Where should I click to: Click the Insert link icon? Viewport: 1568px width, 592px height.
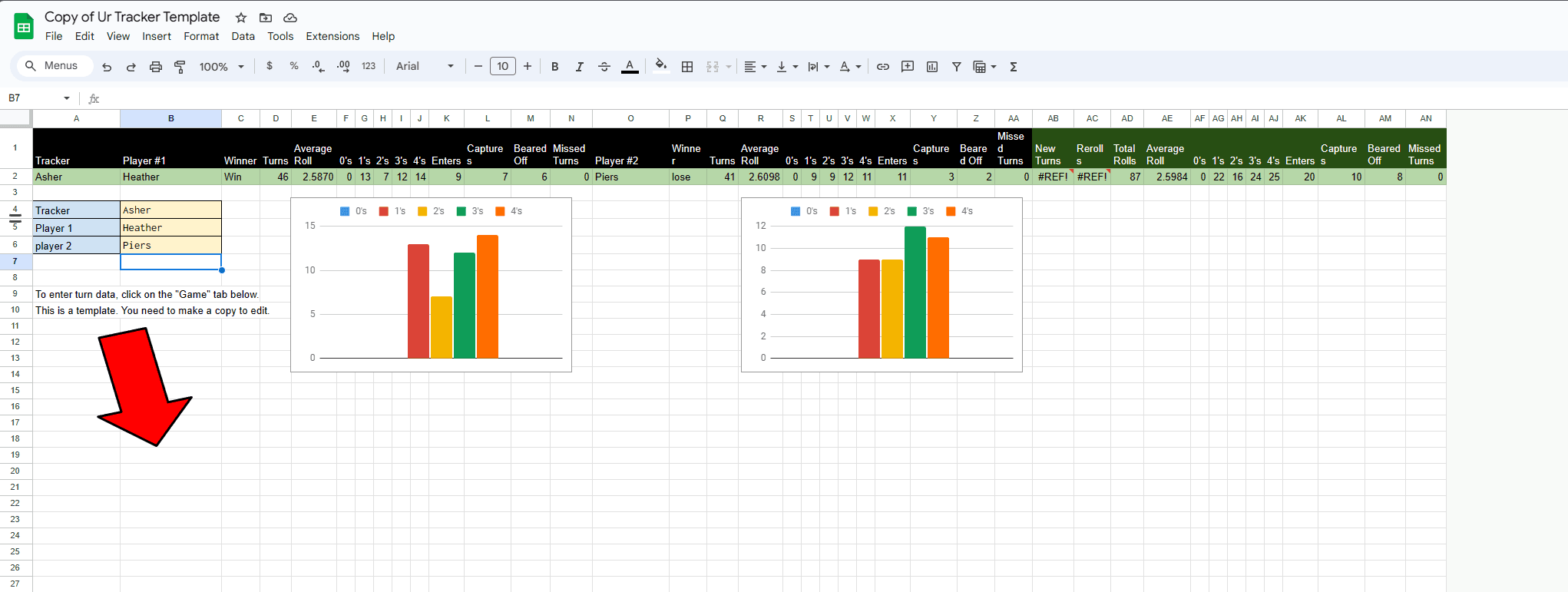883,67
